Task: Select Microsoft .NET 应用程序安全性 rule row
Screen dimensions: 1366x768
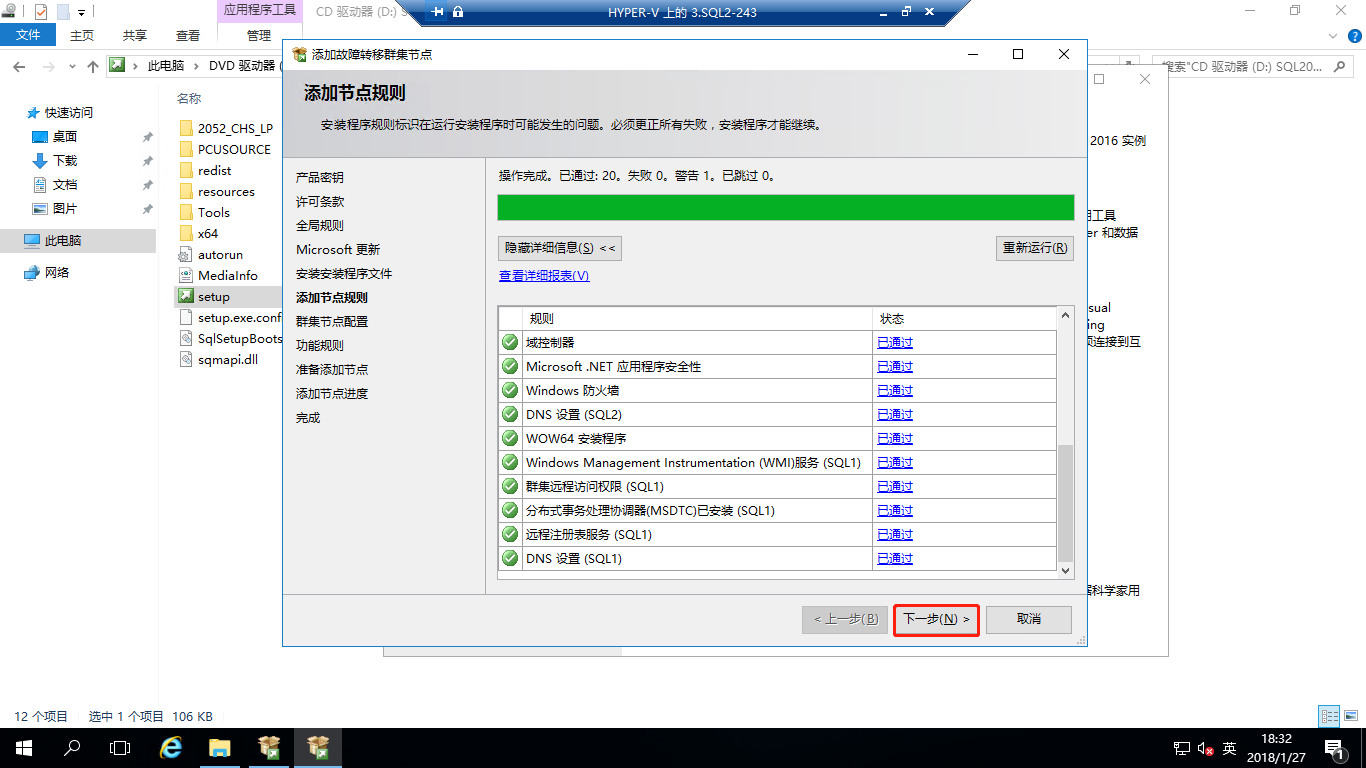Action: point(778,366)
